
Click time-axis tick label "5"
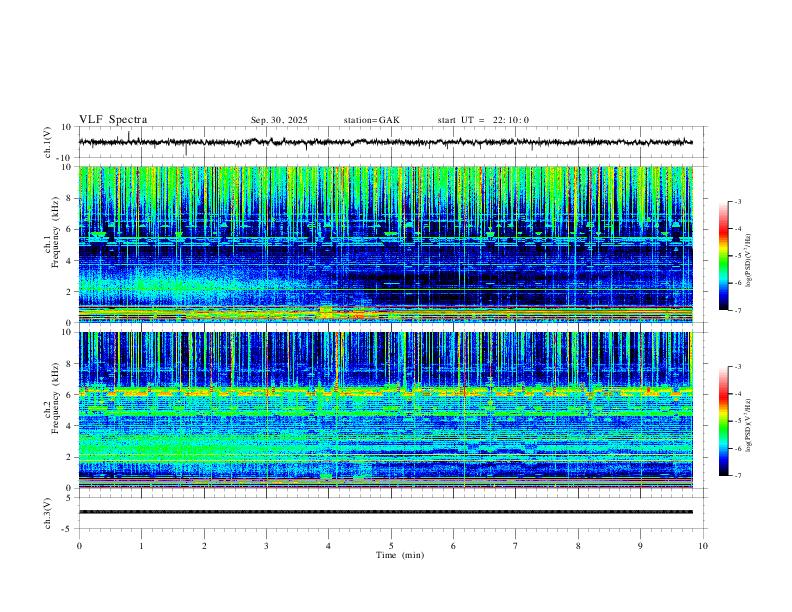click(x=391, y=546)
